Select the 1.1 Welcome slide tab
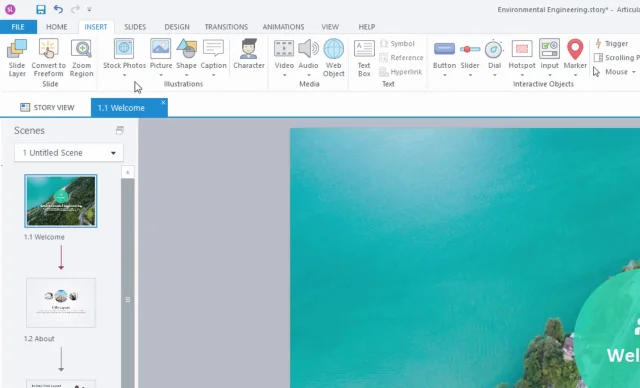The height and width of the screenshot is (388, 640). pos(121,108)
